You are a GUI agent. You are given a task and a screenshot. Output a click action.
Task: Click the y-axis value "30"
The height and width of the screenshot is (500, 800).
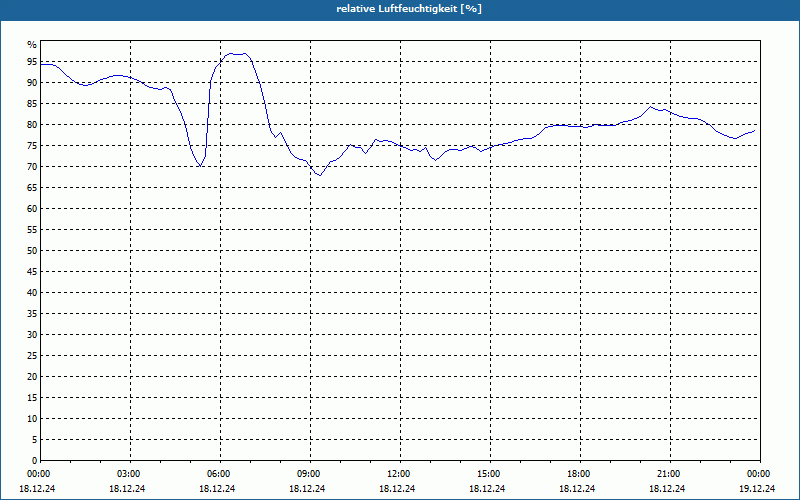coord(32,335)
